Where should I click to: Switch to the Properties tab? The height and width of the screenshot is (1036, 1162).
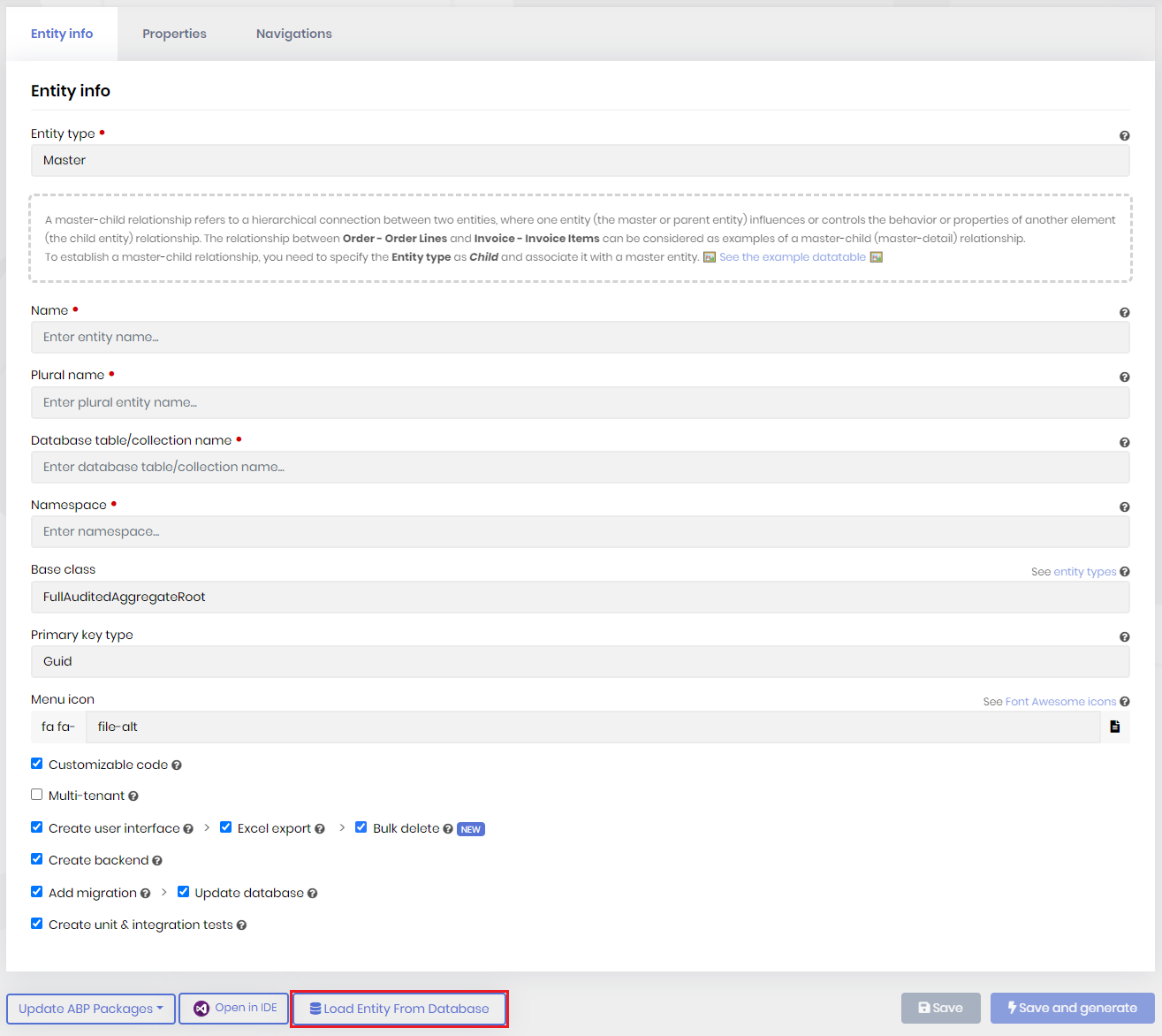click(x=174, y=34)
